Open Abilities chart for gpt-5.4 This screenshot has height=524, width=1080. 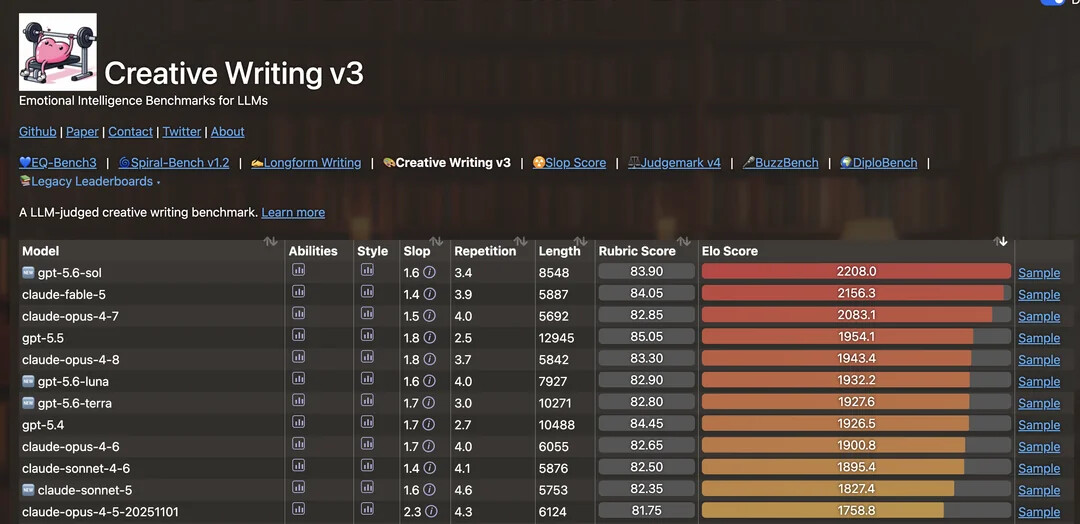click(x=298, y=422)
